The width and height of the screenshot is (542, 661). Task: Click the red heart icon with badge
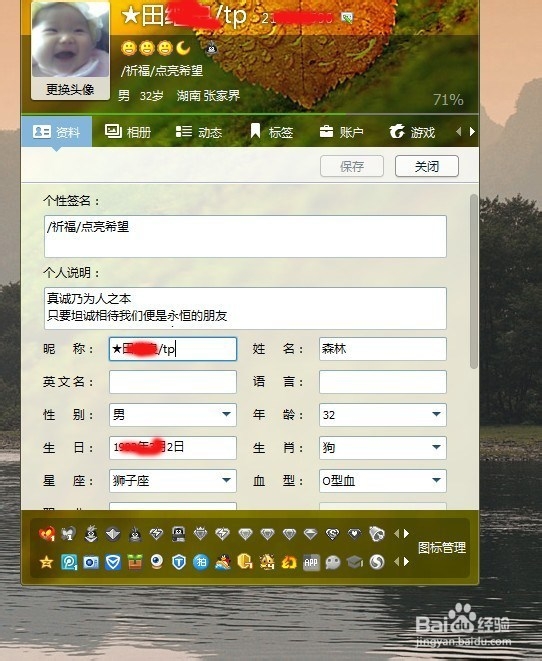click(46, 534)
